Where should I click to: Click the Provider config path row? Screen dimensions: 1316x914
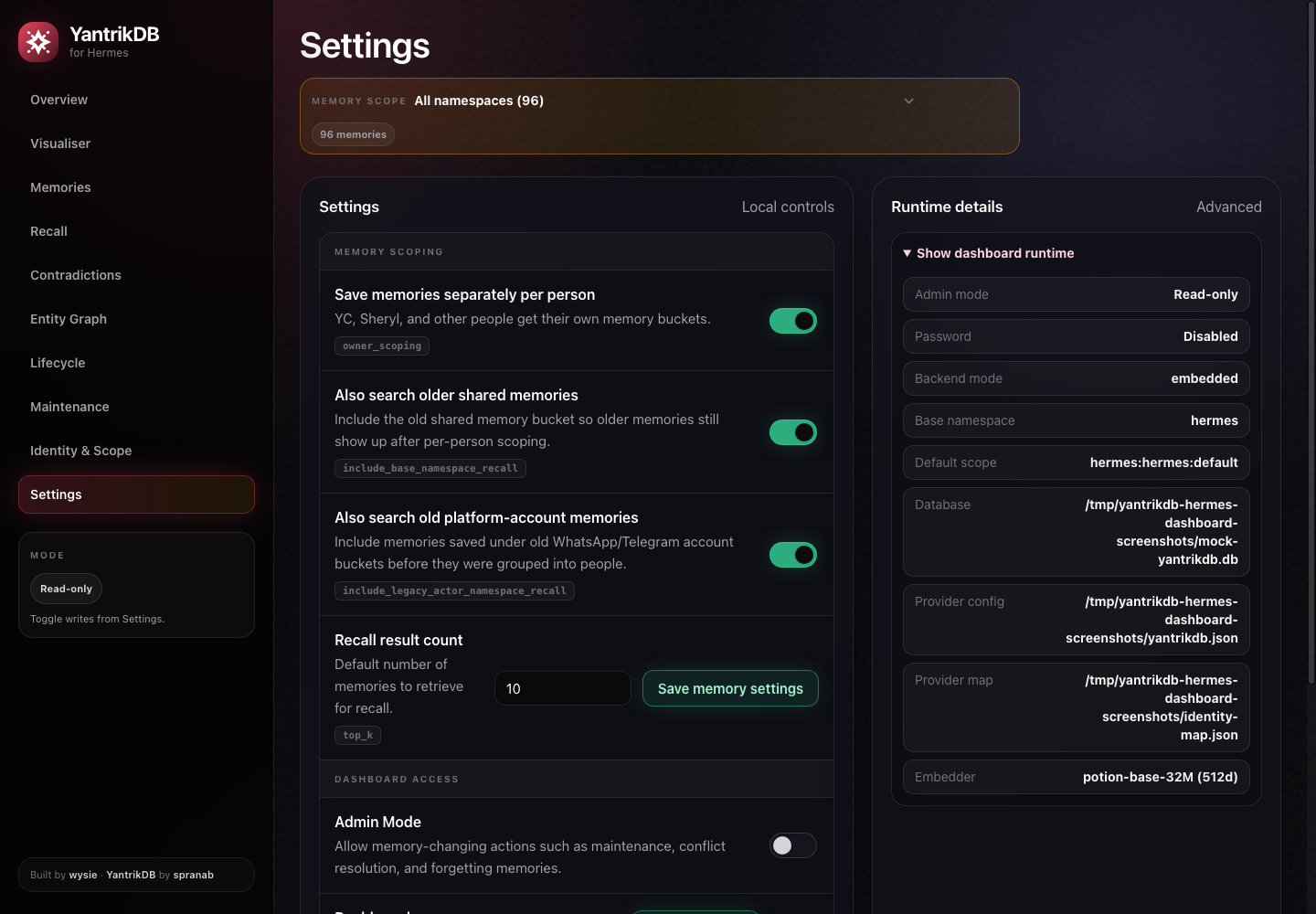pos(1077,620)
